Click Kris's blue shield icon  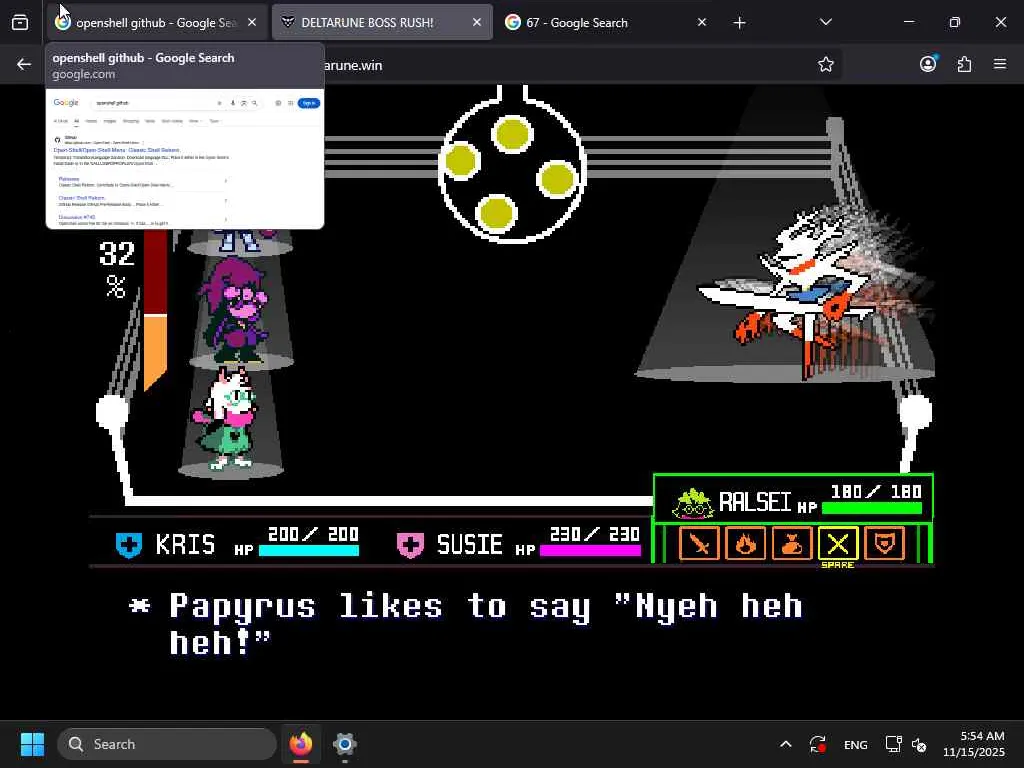[x=129, y=545]
